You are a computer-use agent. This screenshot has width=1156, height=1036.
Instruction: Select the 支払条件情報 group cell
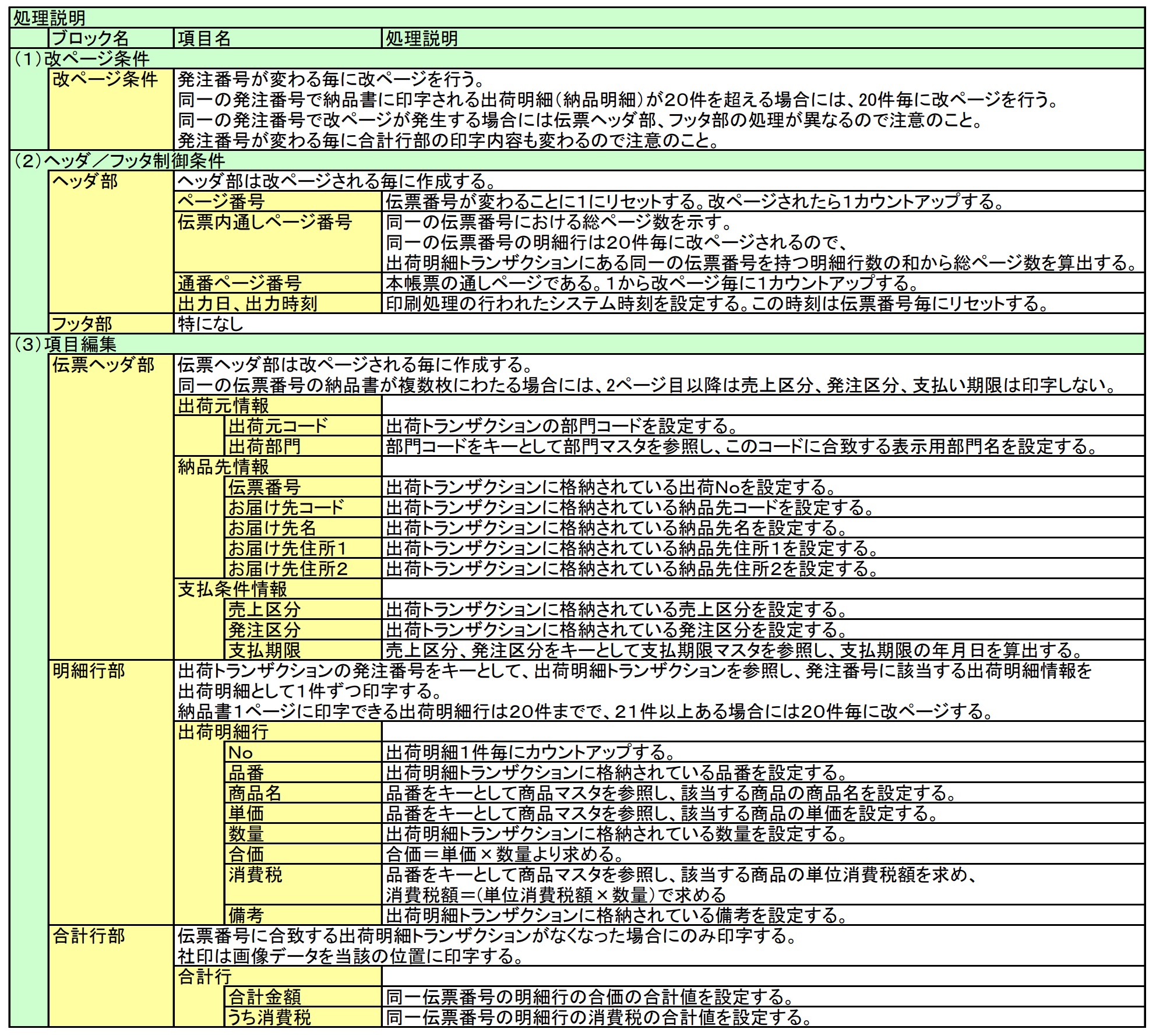pyautogui.click(x=278, y=589)
